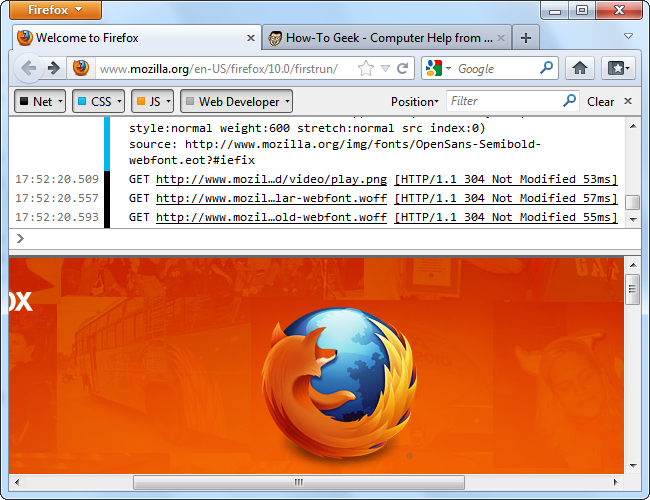Click the Firefox site identity icon
Image resolution: width=650 pixels, height=500 pixels.
(x=81, y=68)
